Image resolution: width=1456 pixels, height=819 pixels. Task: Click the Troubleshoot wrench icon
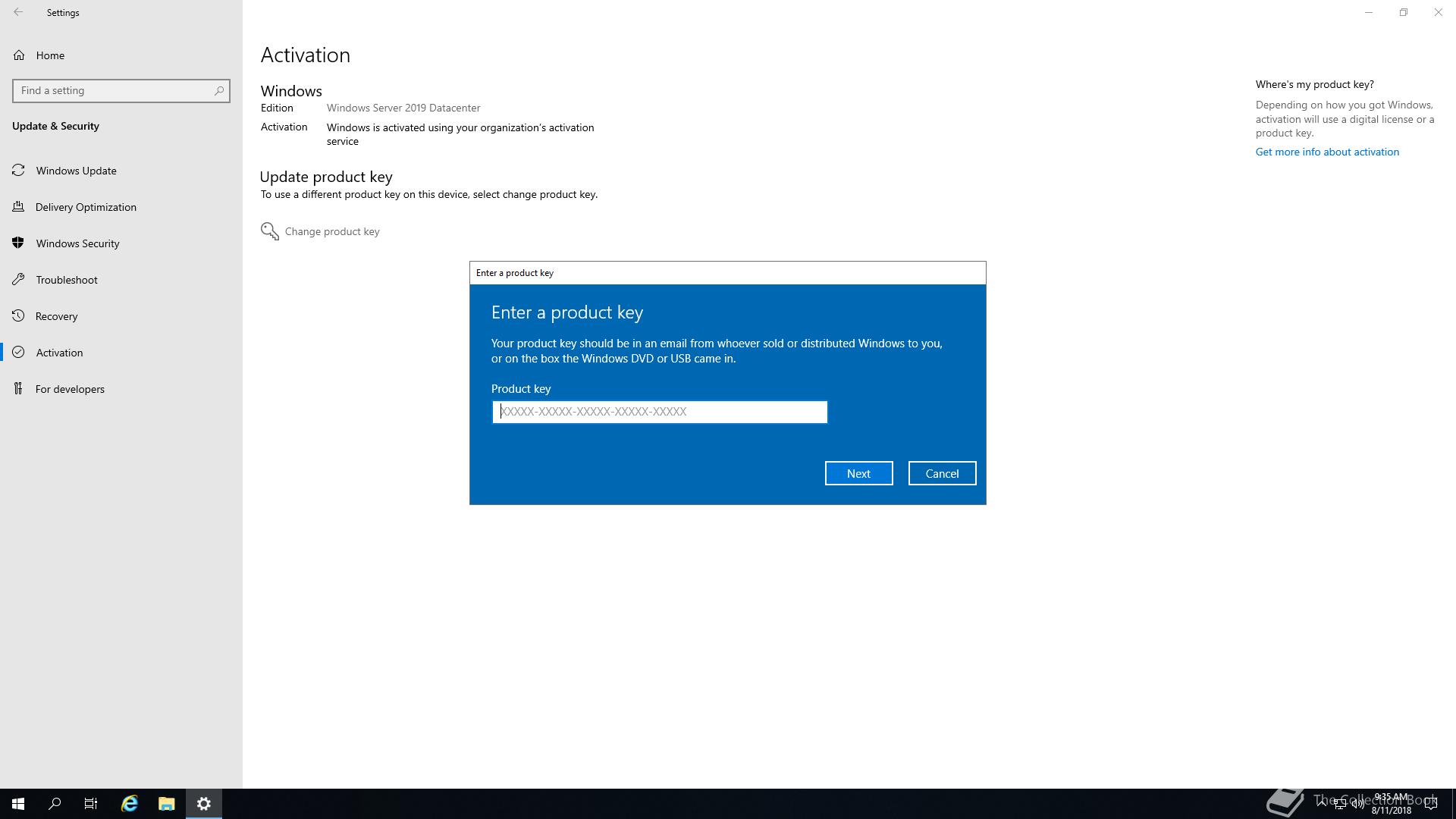click(x=19, y=280)
